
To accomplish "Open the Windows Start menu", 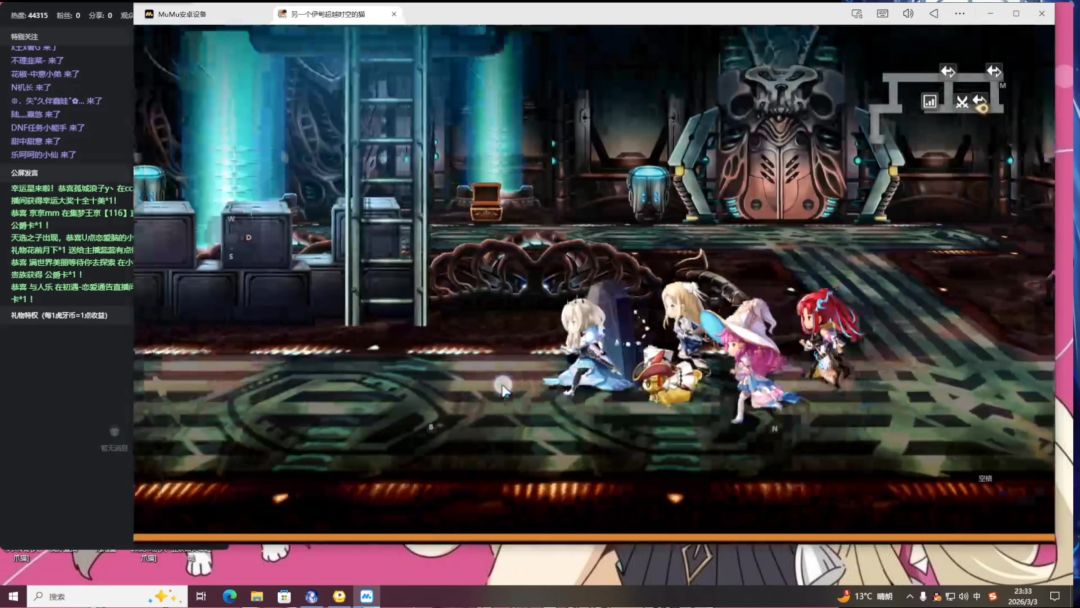I will (x=13, y=596).
